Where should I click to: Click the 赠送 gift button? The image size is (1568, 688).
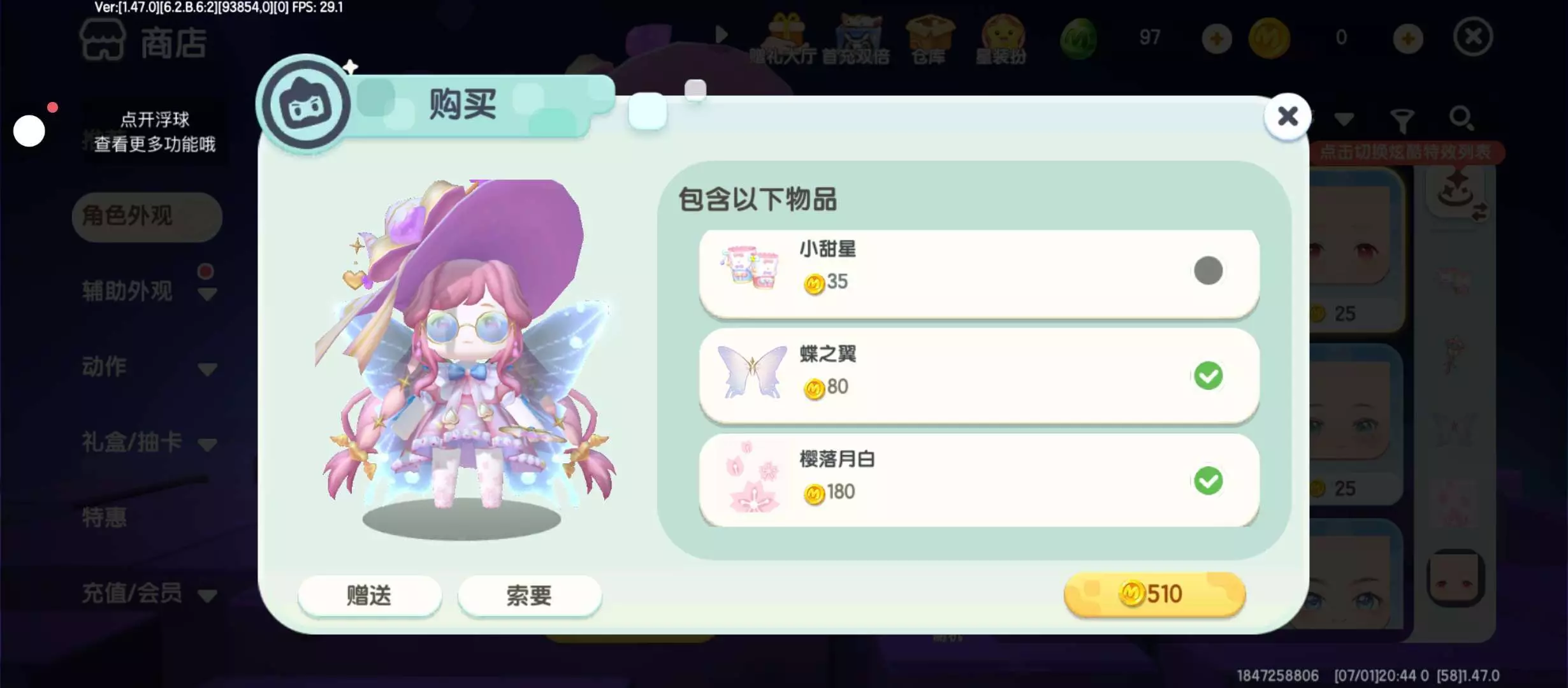tap(370, 596)
